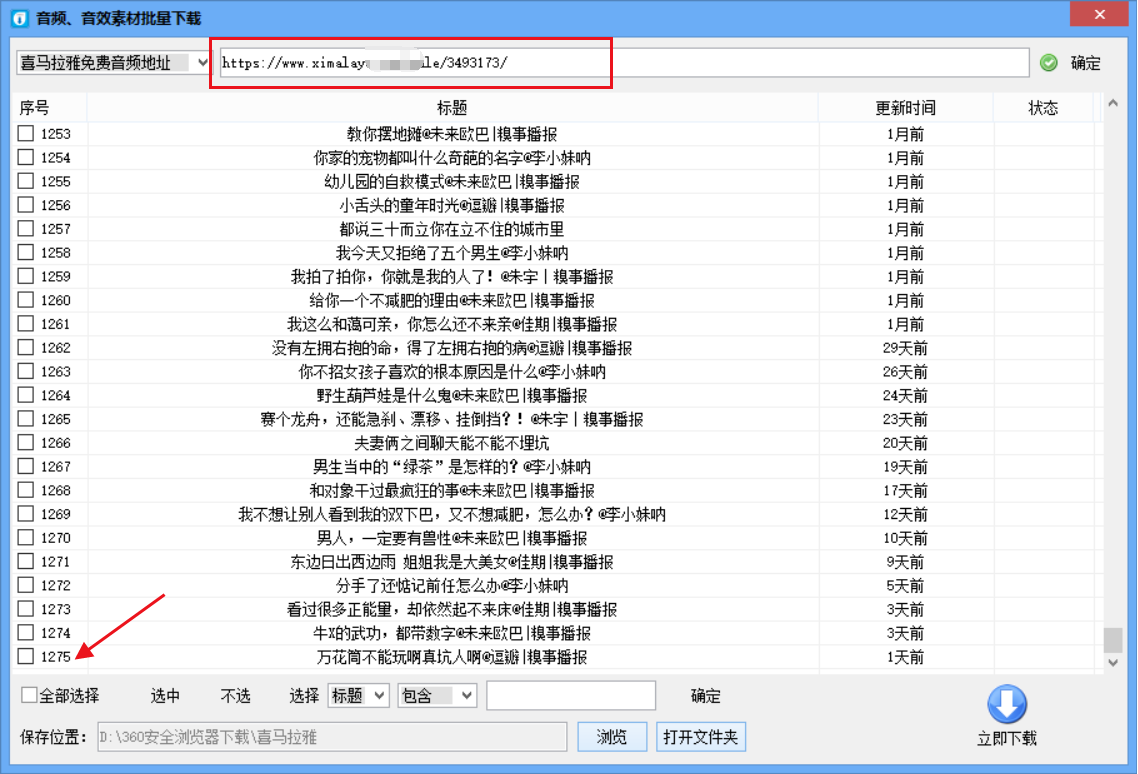Sort by the 标题 column header
This screenshot has height=774, width=1138.
[x=451, y=108]
